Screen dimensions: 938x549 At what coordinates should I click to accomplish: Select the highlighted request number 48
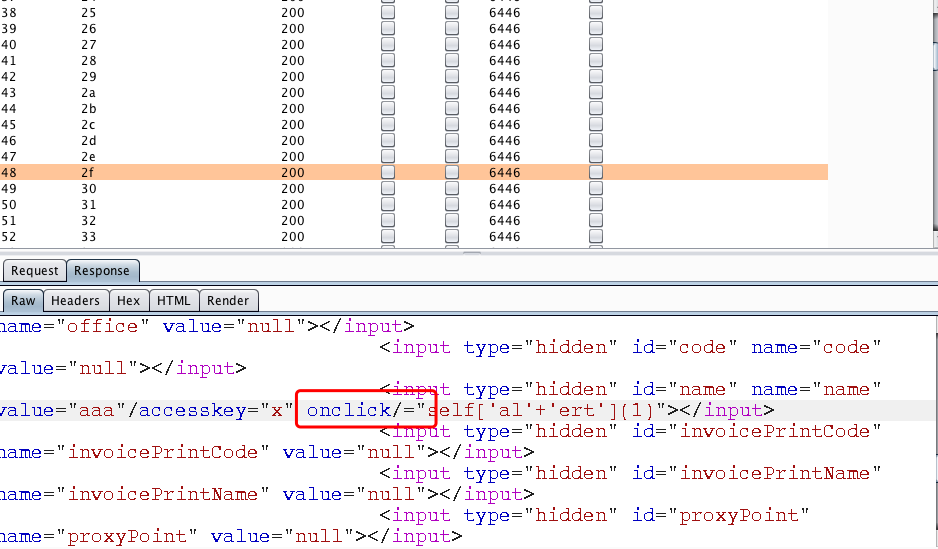[x=8, y=172]
